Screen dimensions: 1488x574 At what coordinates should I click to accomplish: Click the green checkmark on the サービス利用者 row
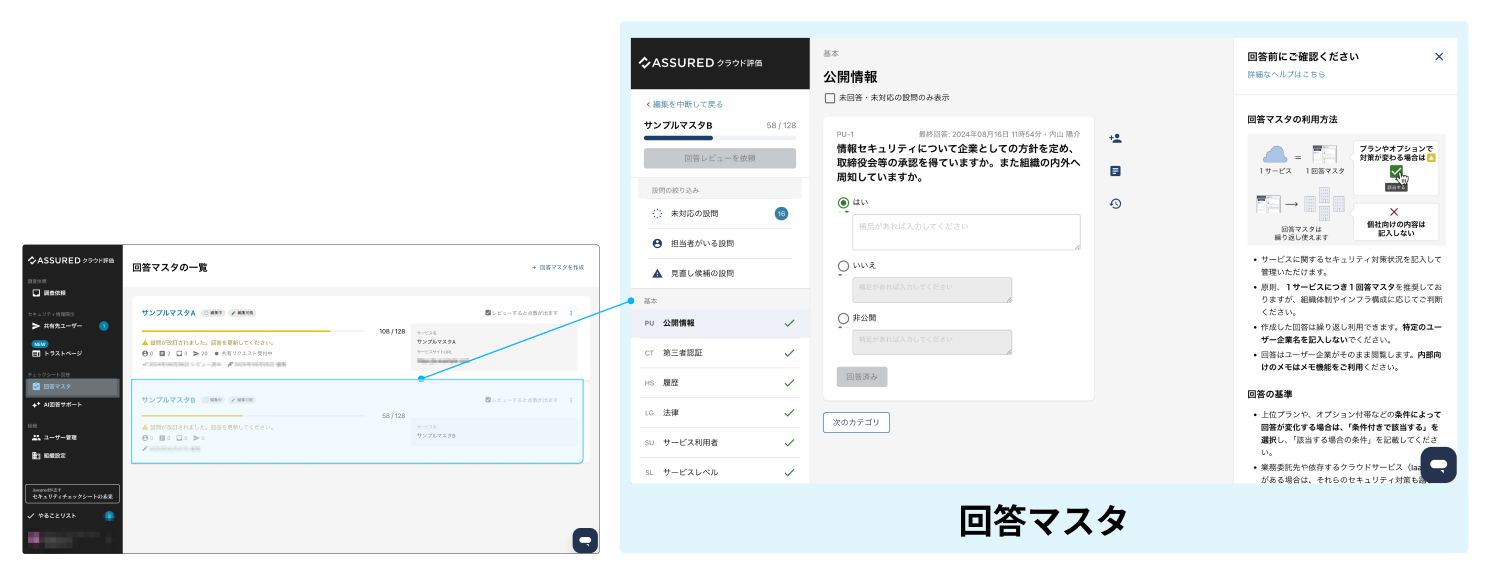point(789,442)
